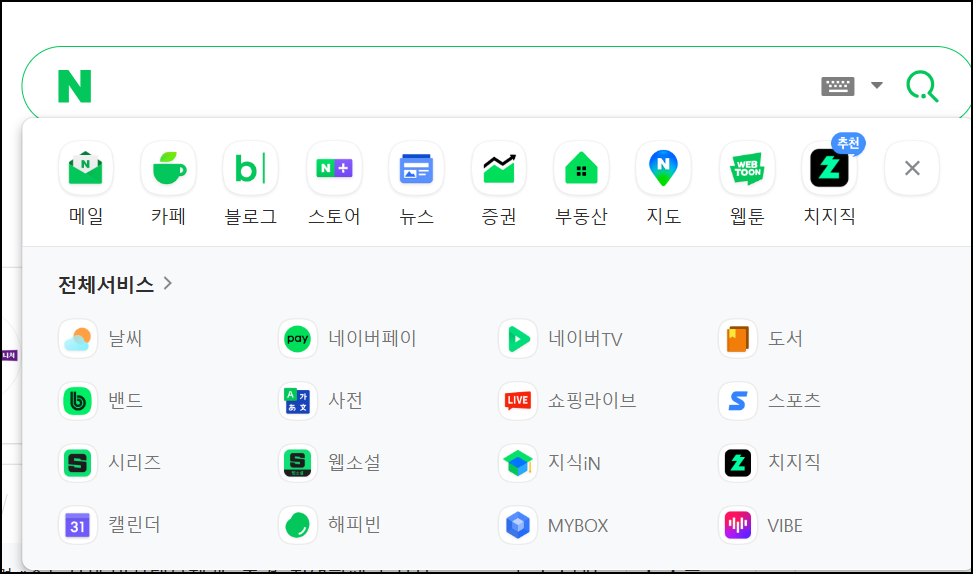973x574 pixels.
Task: Click the MYBOX blue cube icon
Action: pos(518,525)
